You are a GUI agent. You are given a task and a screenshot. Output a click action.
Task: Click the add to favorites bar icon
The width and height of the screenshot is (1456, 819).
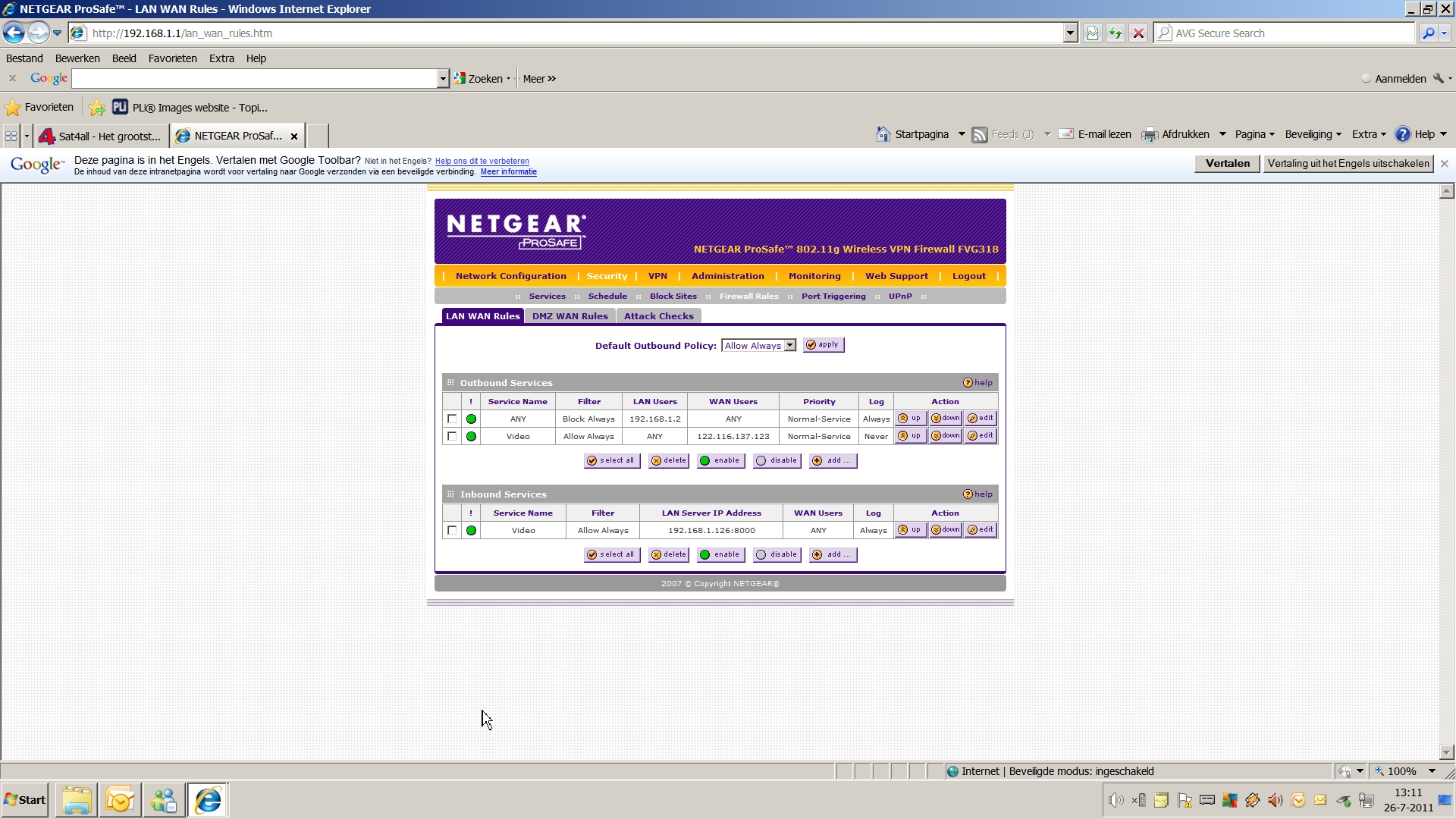[96, 107]
